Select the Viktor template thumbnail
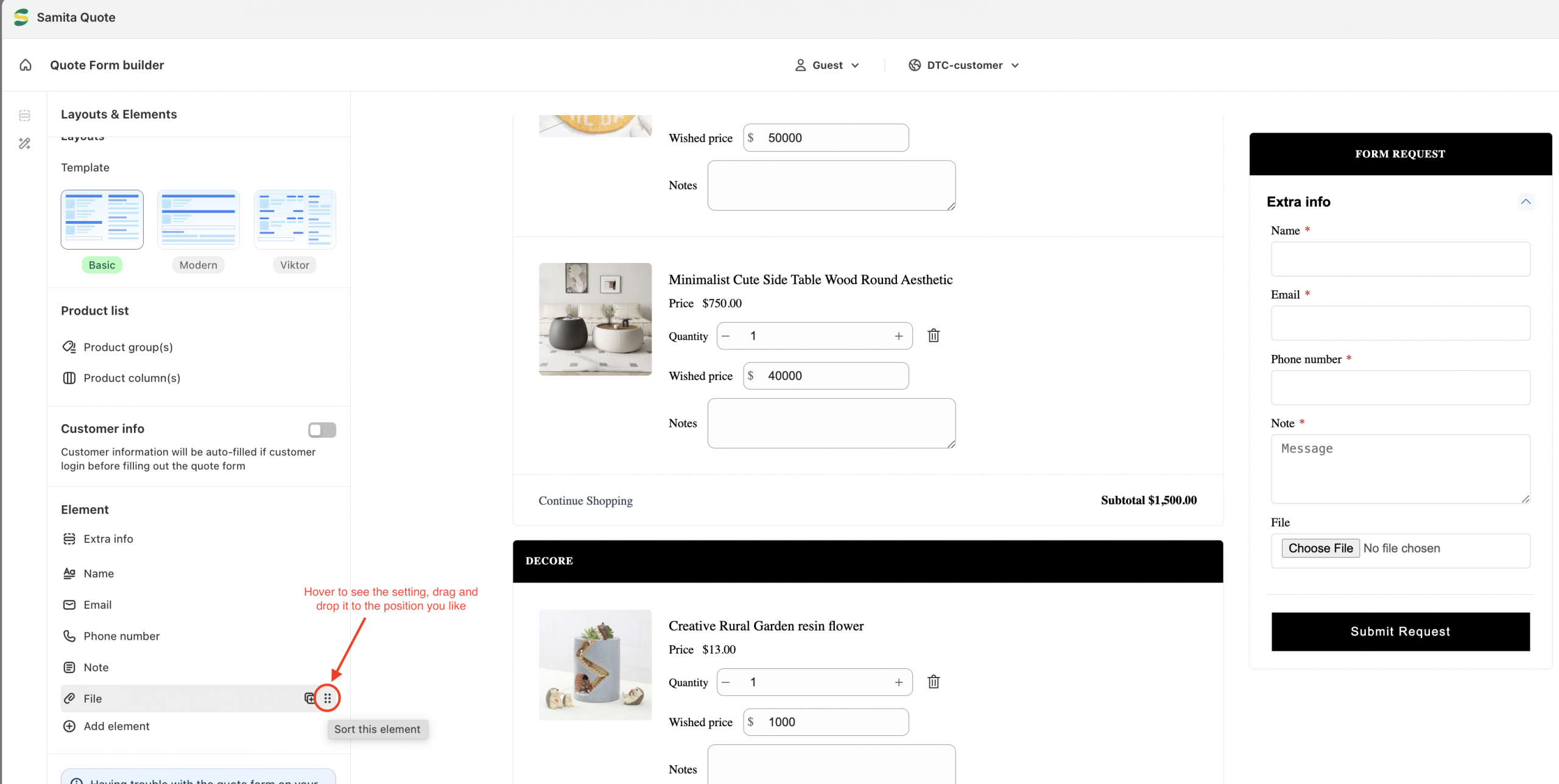Image resolution: width=1559 pixels, height=784 pixels. pyautogui.click(x=295, y=219)
